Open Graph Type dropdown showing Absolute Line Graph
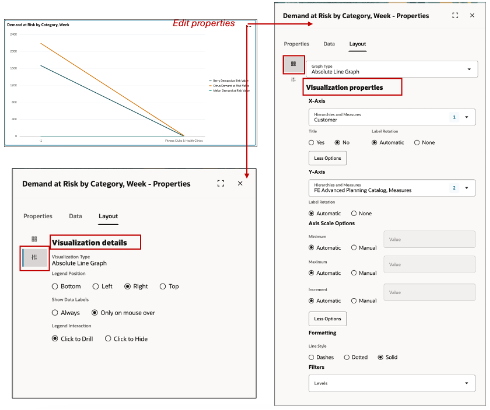The image size is (490, 410). 392,69
